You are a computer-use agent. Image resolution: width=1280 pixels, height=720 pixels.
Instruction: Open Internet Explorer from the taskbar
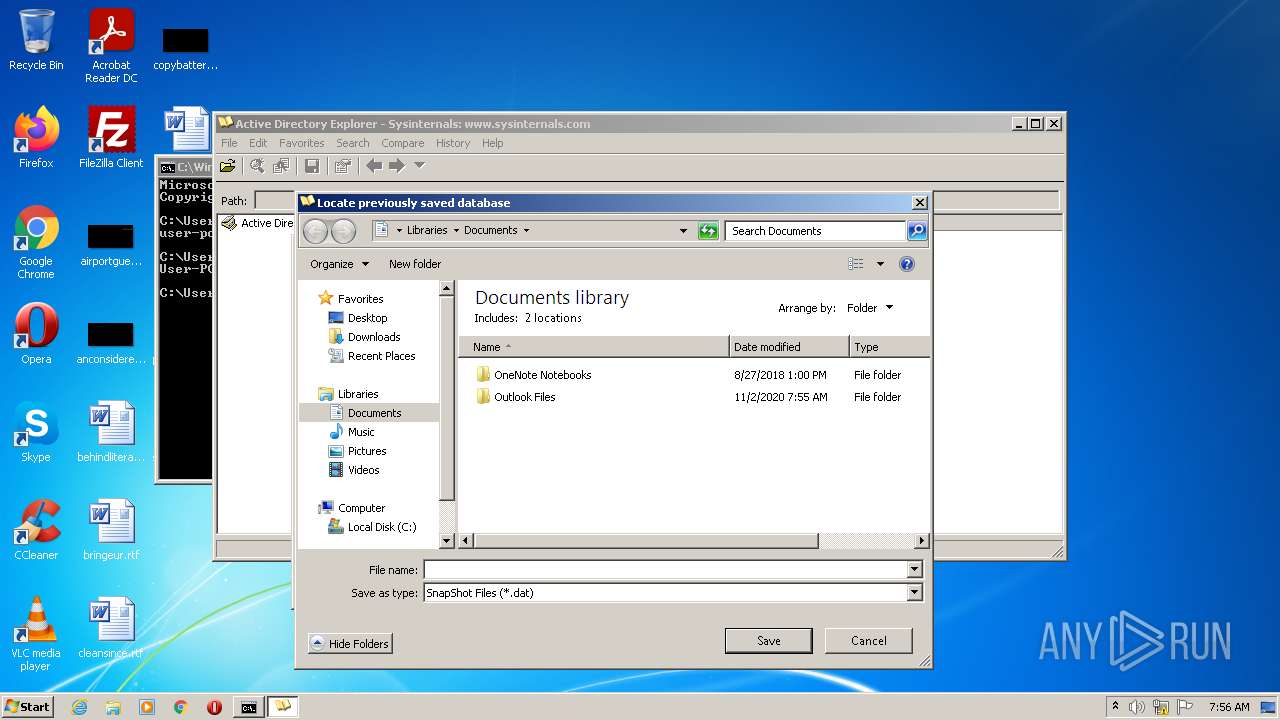[79, 707]
